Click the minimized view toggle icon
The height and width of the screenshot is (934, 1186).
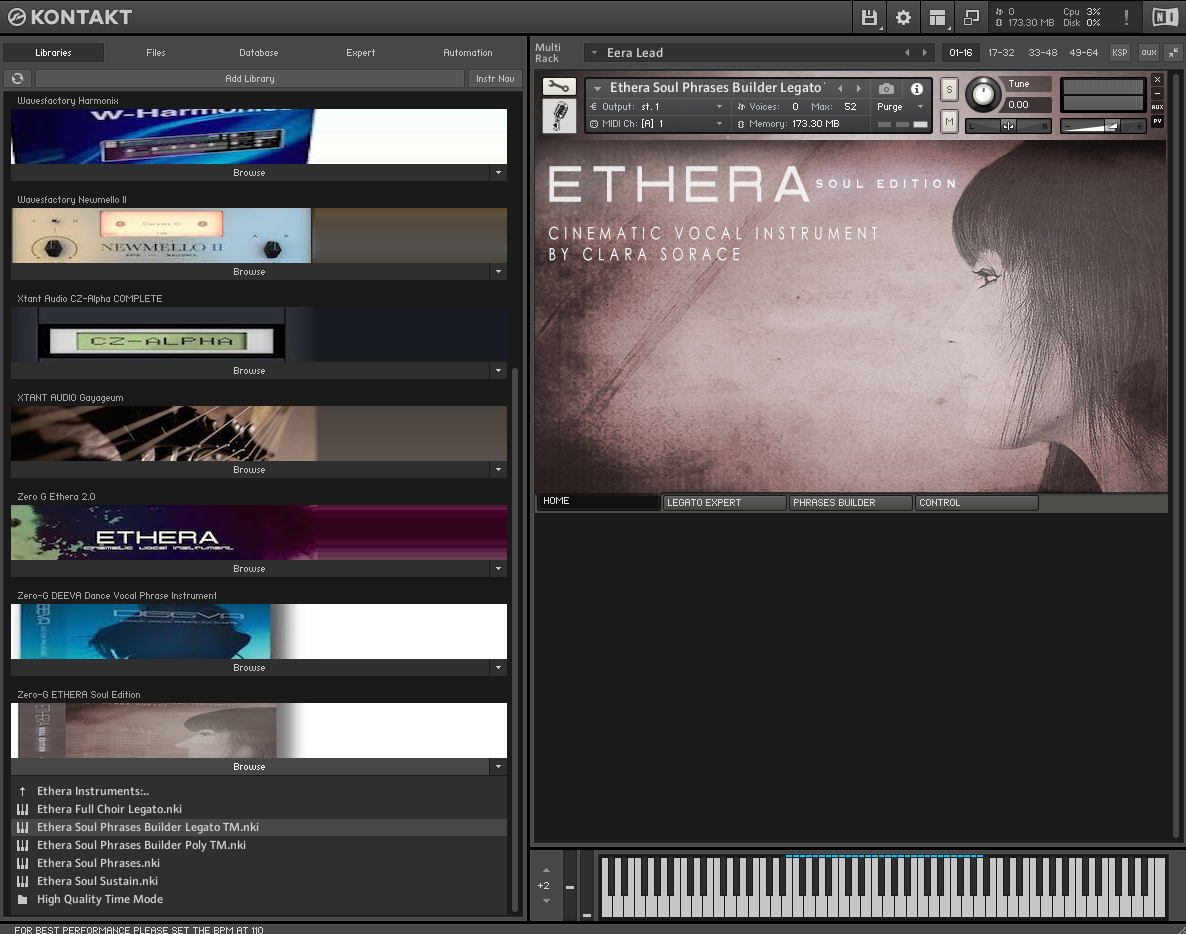point(971,17)
